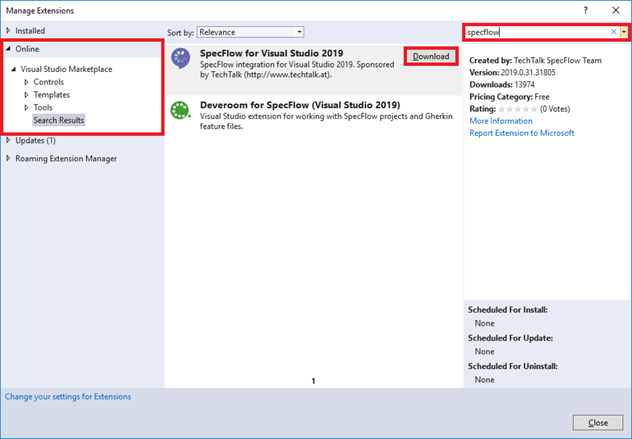This screenshot has width=632, height=439.
Task: Click the green Deveroom for SpecFlow icon
Action: tap(180, 110)
